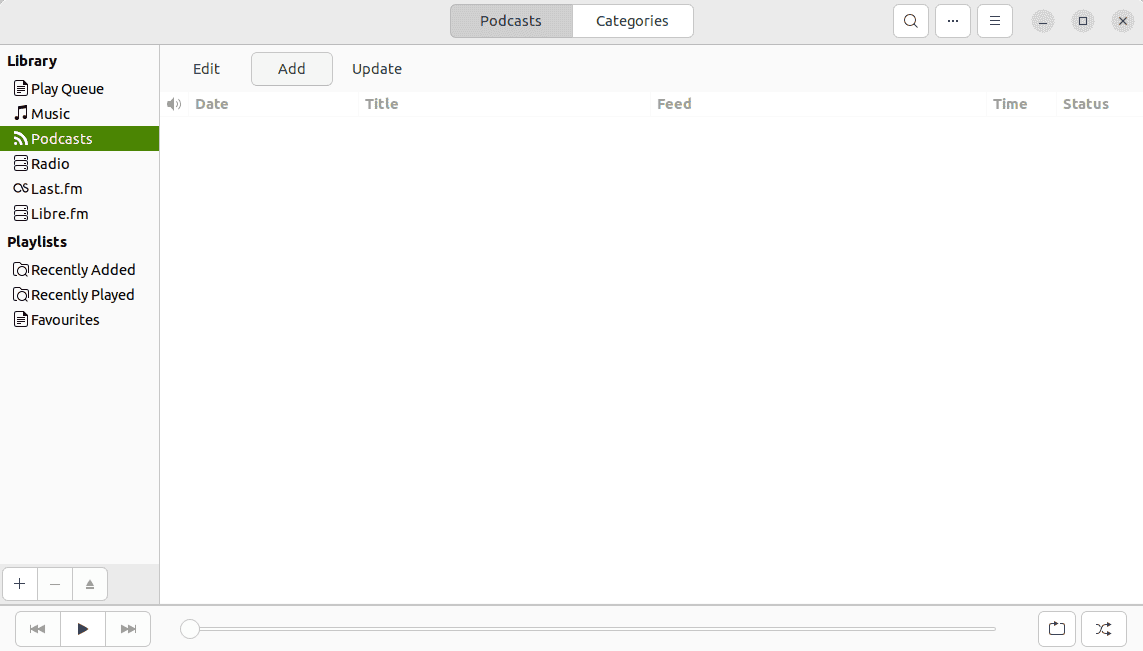The image size is (1143, 651).
Task: Click the Update podcasts button
Action: coord(377,69)
